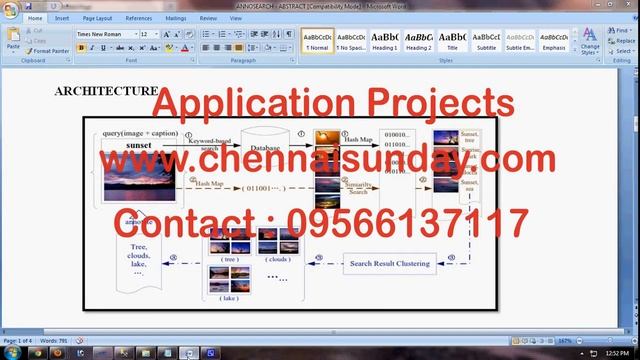The height and width of the screenshot is (360, 640).
Task: Click the Numbering list button
Action: (223, 34)
